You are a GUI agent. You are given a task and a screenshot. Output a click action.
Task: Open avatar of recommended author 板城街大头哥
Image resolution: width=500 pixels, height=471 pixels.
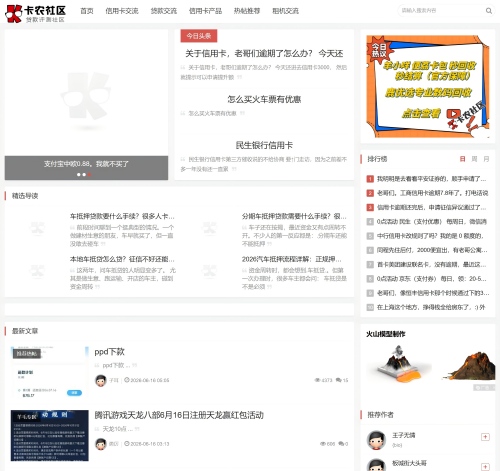(x=376, y=465)
